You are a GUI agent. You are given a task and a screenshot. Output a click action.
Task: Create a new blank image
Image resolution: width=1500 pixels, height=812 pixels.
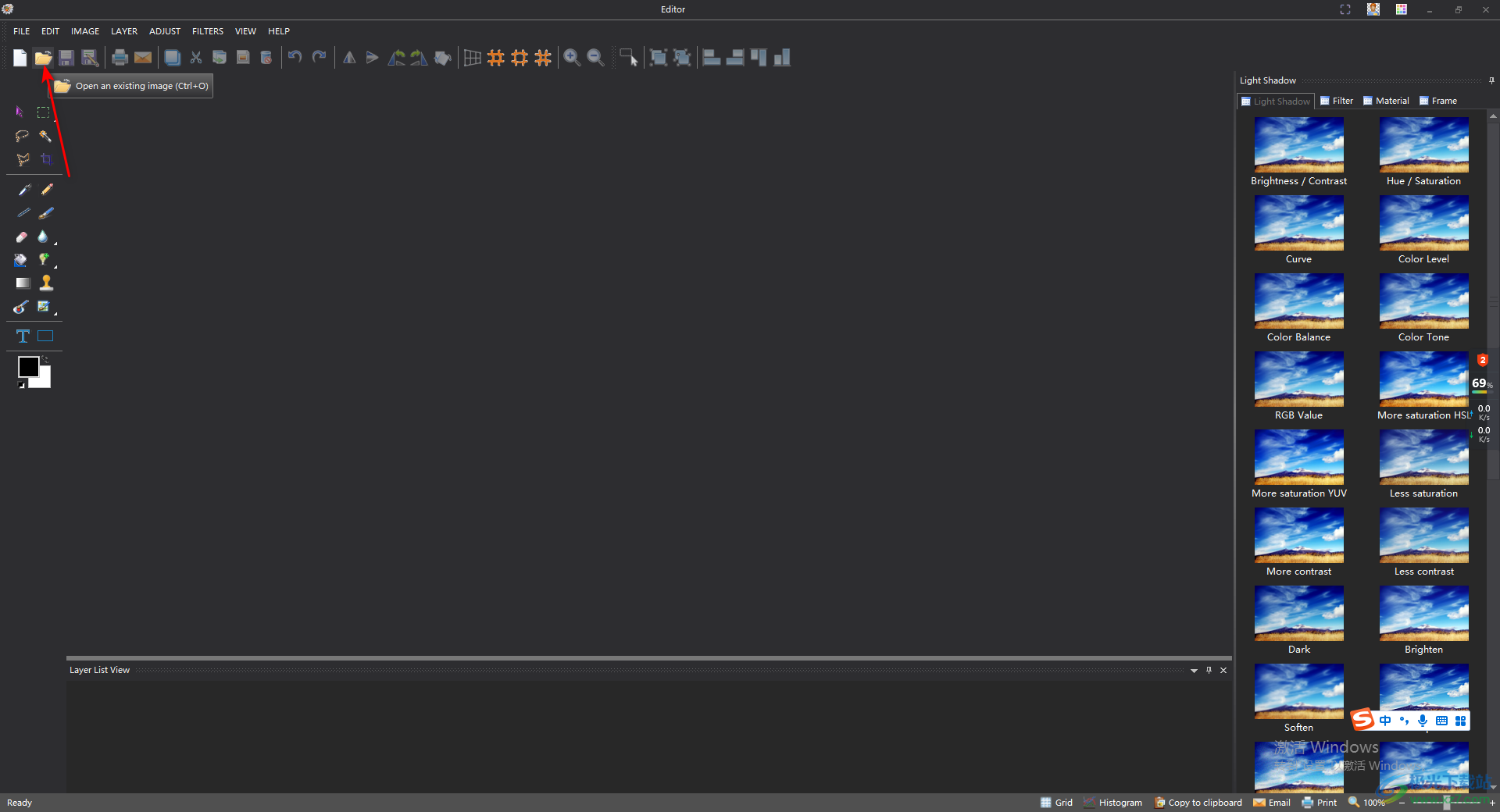[20, 58]
